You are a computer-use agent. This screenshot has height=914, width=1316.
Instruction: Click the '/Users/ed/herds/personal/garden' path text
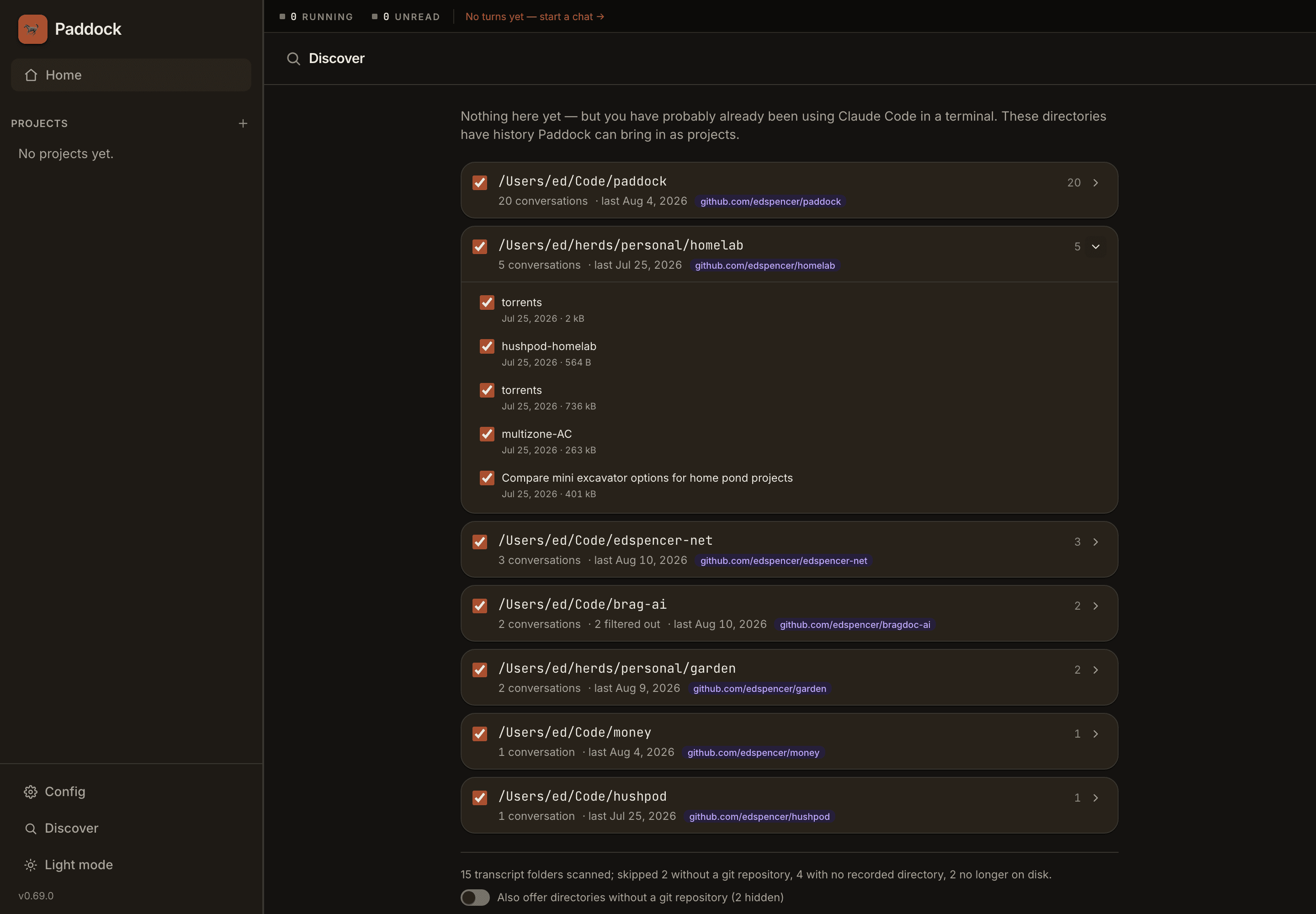click(x=617, y=669)
